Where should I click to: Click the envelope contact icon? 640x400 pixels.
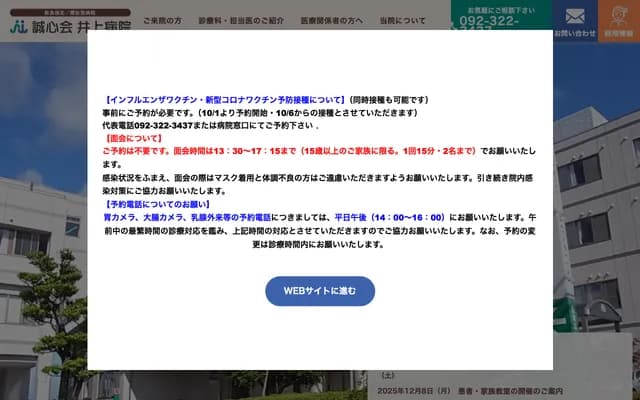pos(574,16)
